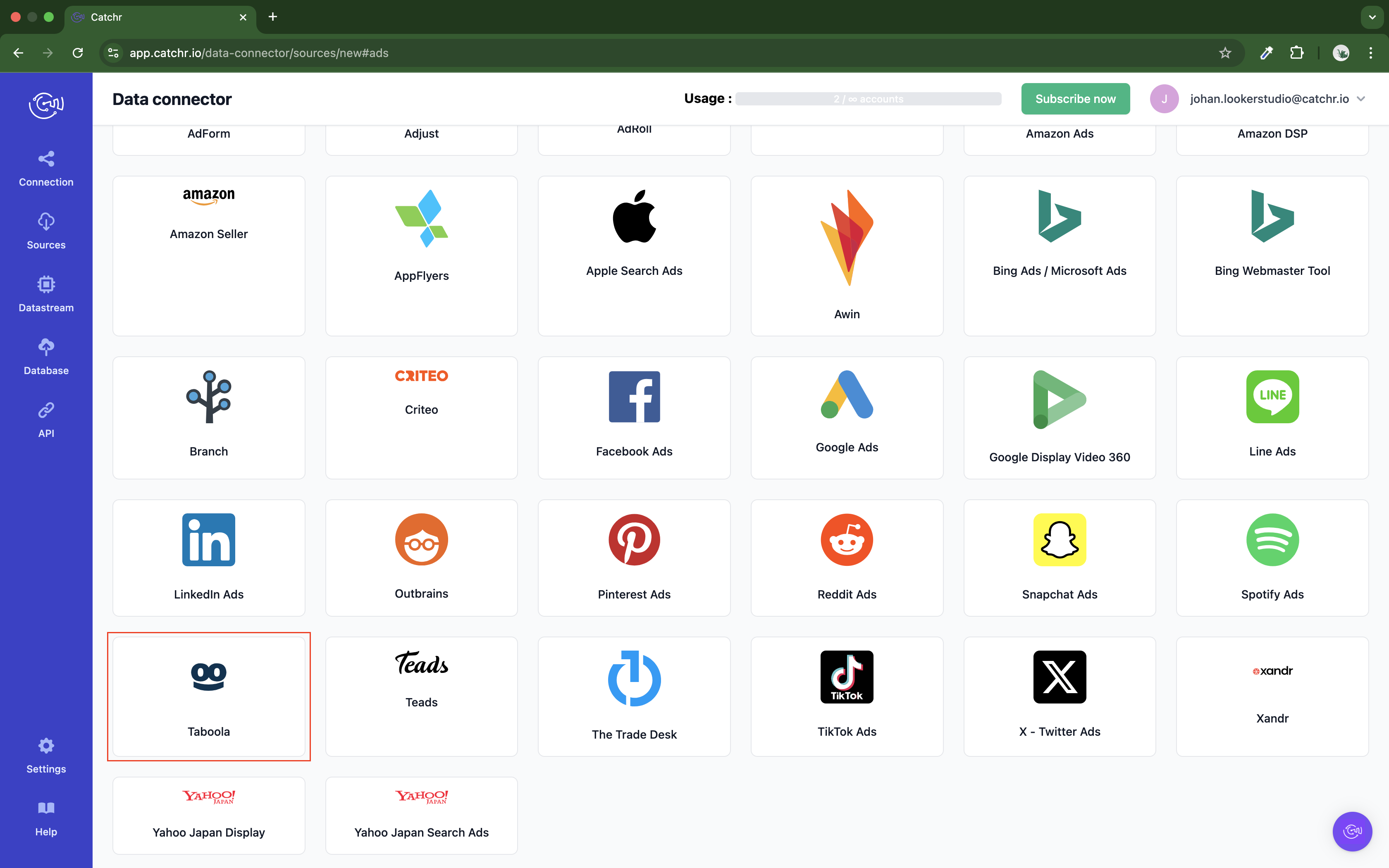
Task: View the accounts usage progress bar
Action: [868, 99]
